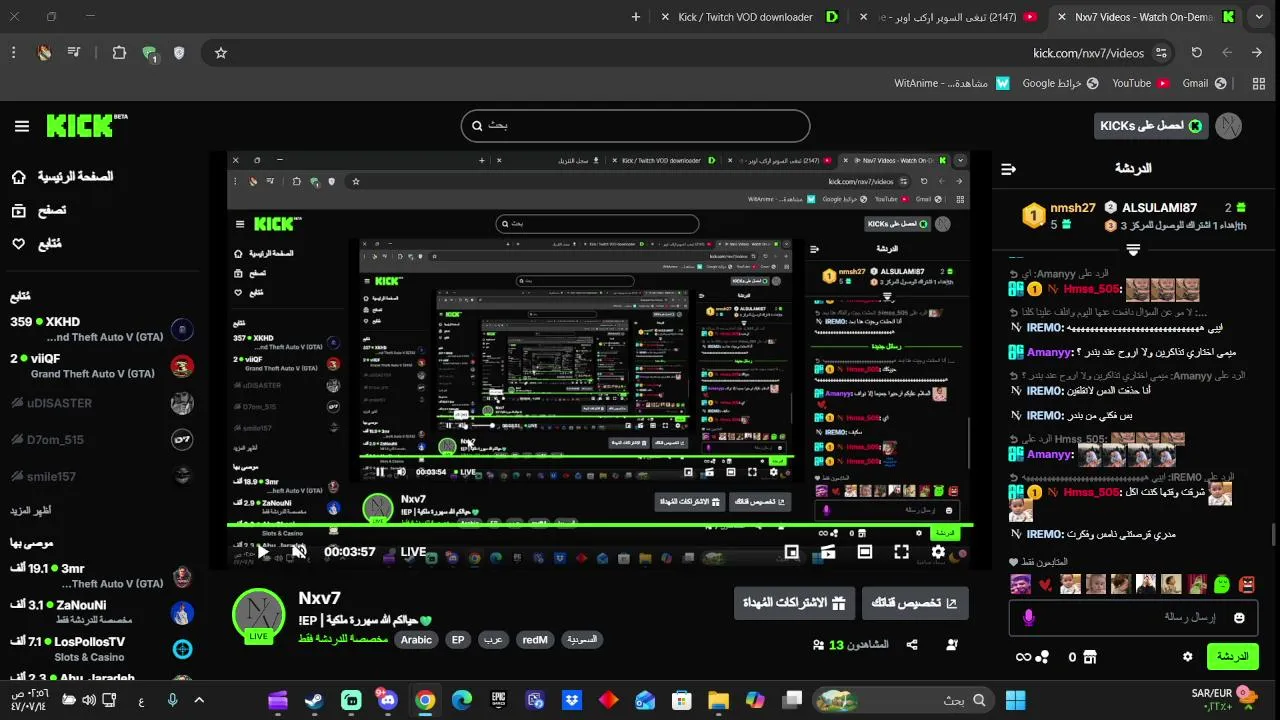Open LosPollosTV recommended channel

[x=100, y=649]
